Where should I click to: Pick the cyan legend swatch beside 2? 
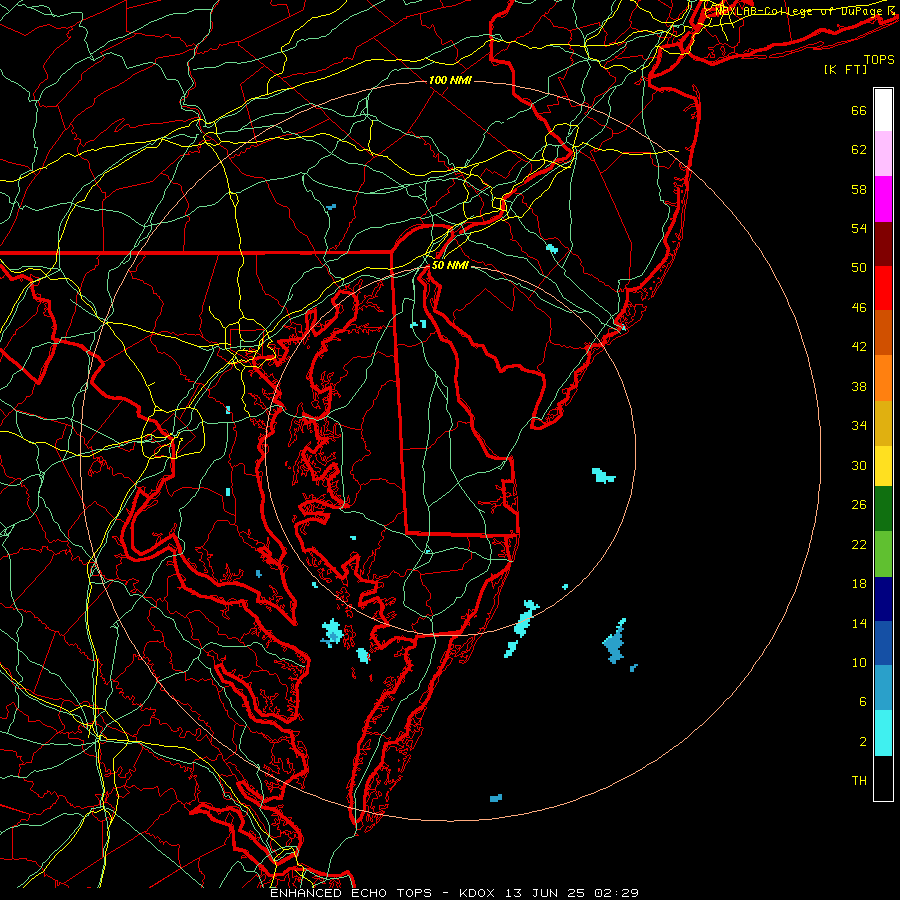coord(883,733)
